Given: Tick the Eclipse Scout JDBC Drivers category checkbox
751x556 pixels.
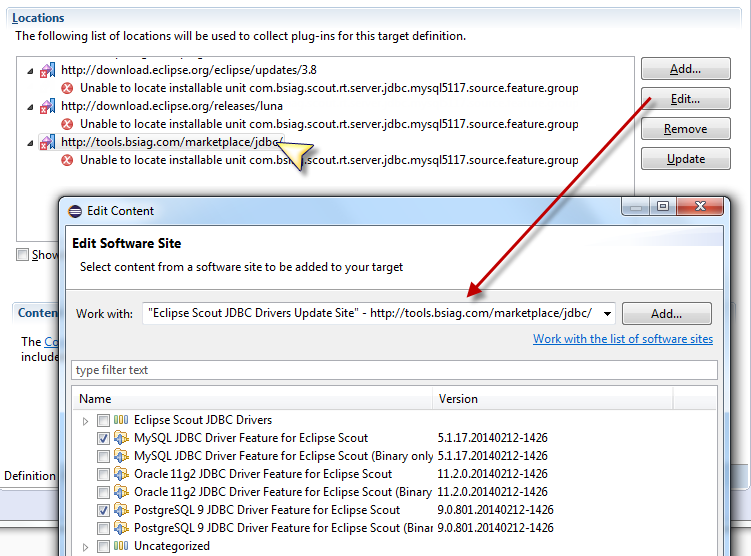Looking at the screenshot, I should tap(103, 420).
